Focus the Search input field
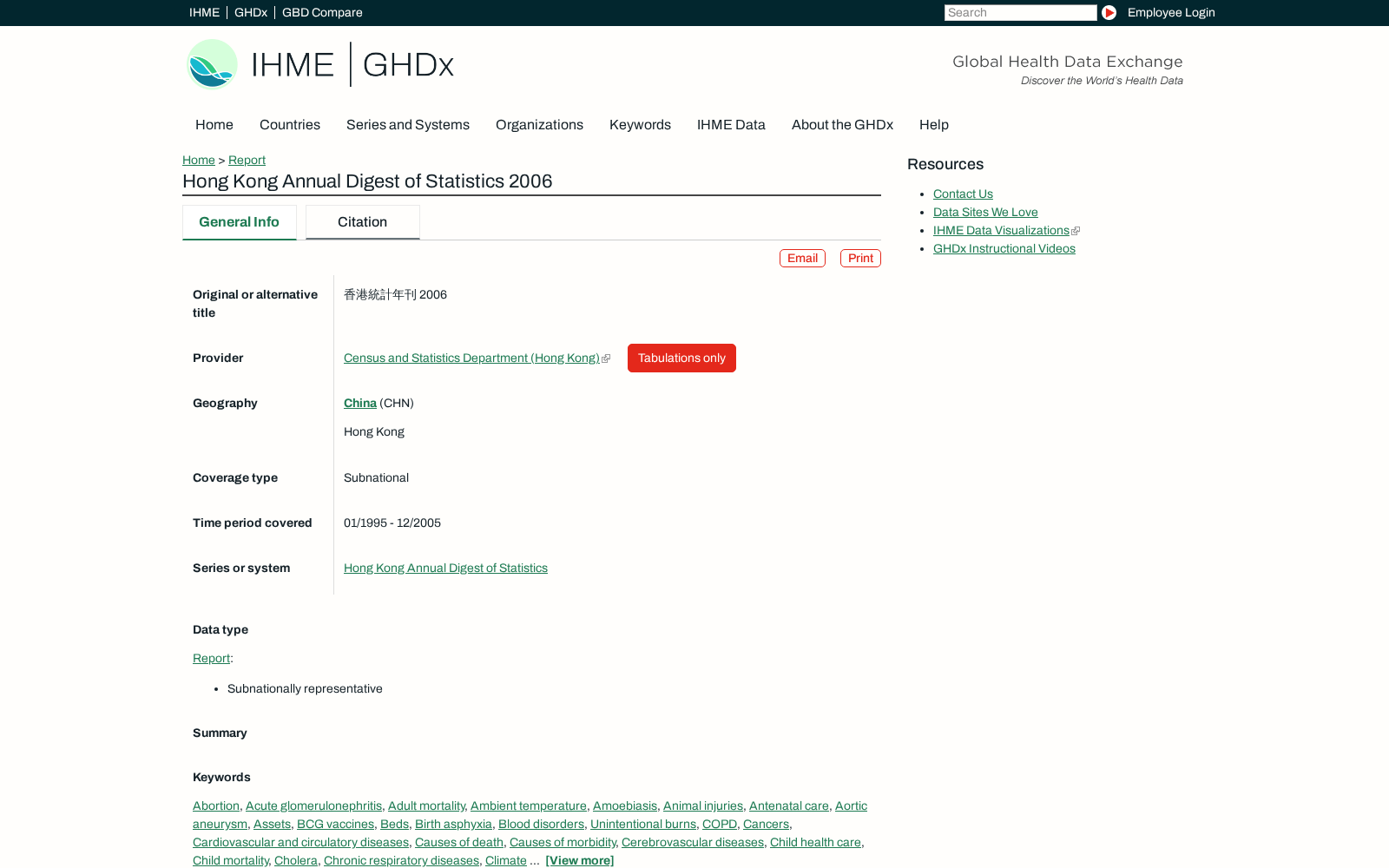This screenshot has width=1389, height=868. click(1020, 12)
